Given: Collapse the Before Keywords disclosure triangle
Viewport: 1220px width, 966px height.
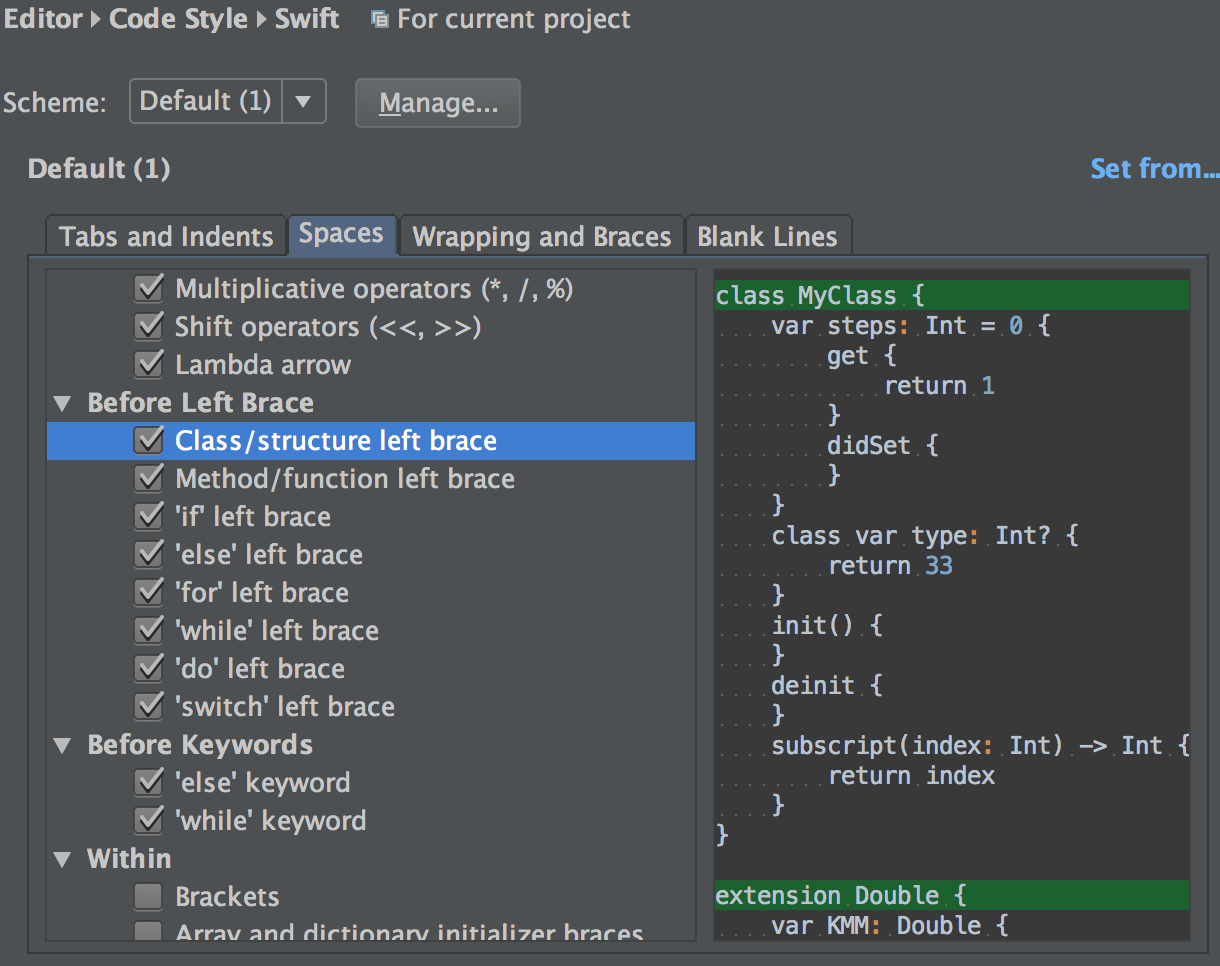Looking at the screenshot, I should coord(62,744).
